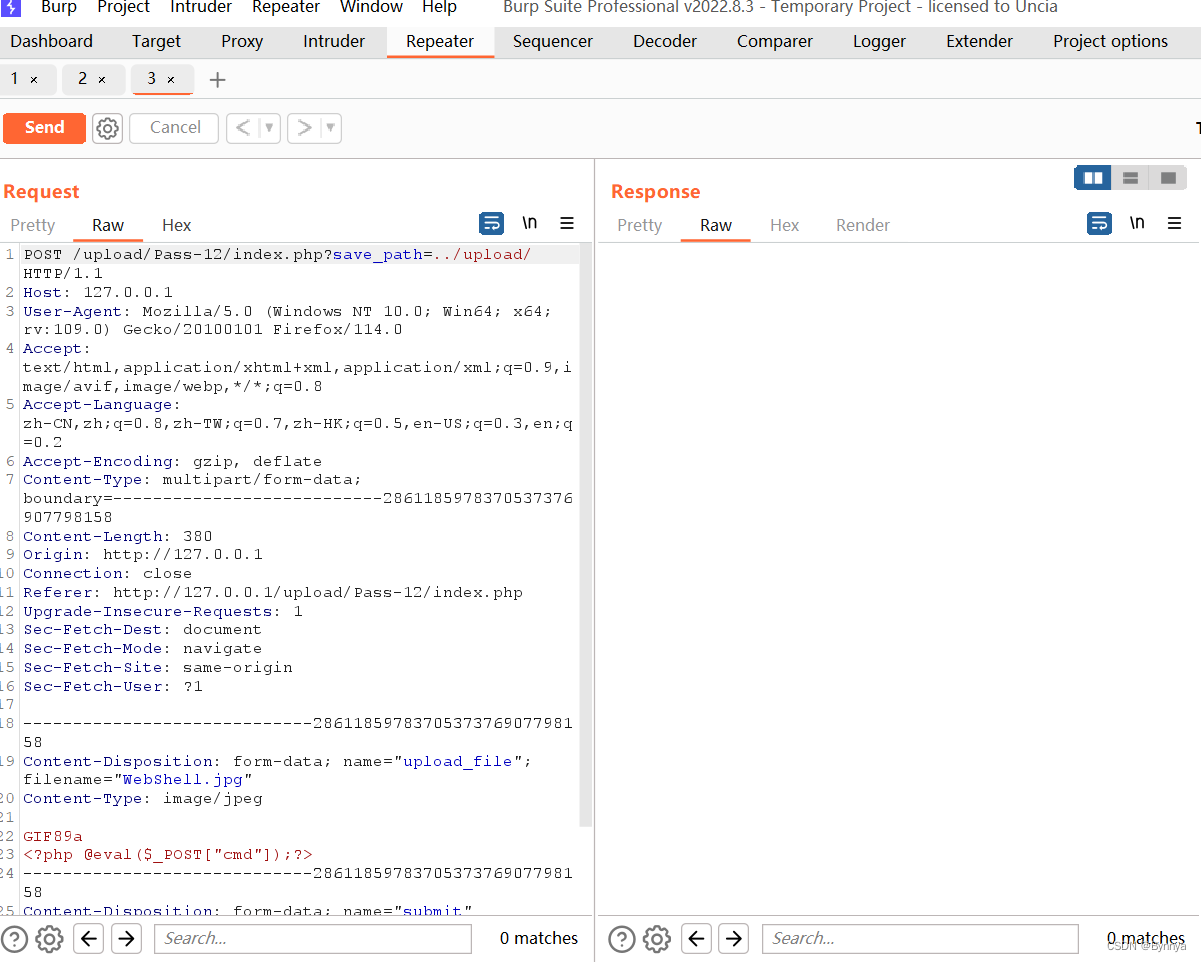Viewport: 1201px width, 962px height.
Task: Open Request editor hamburger menu
Action: [567, 223]
